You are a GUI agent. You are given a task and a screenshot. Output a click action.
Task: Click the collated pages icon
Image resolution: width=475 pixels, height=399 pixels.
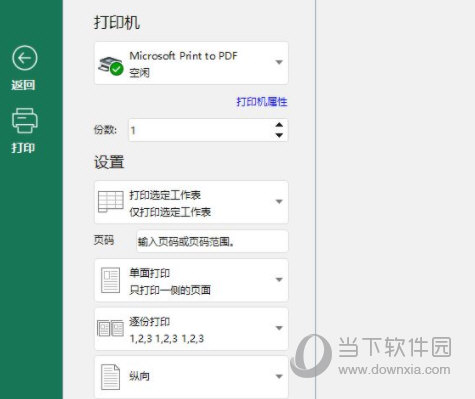110,328
